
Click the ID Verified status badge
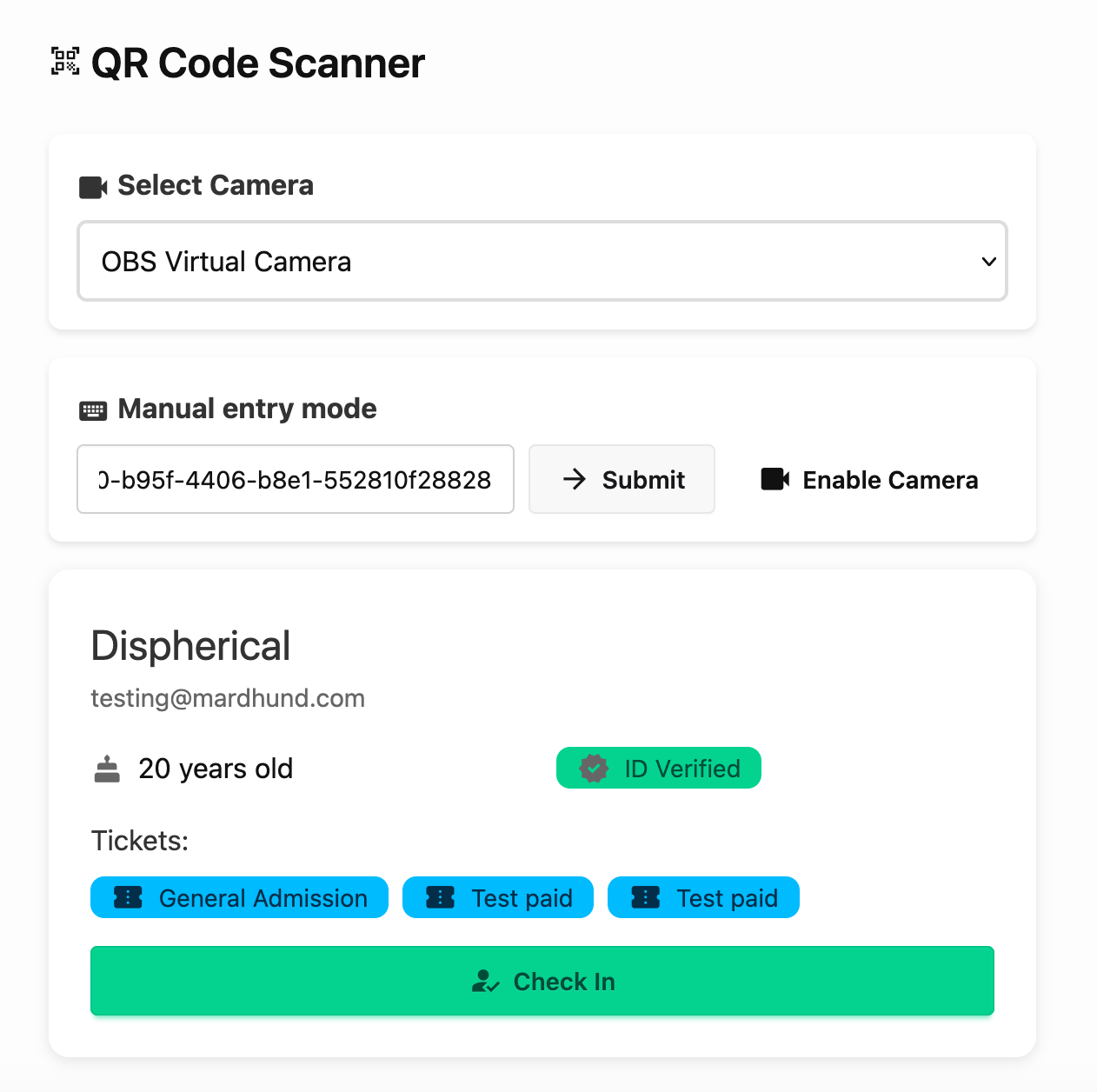659,769
